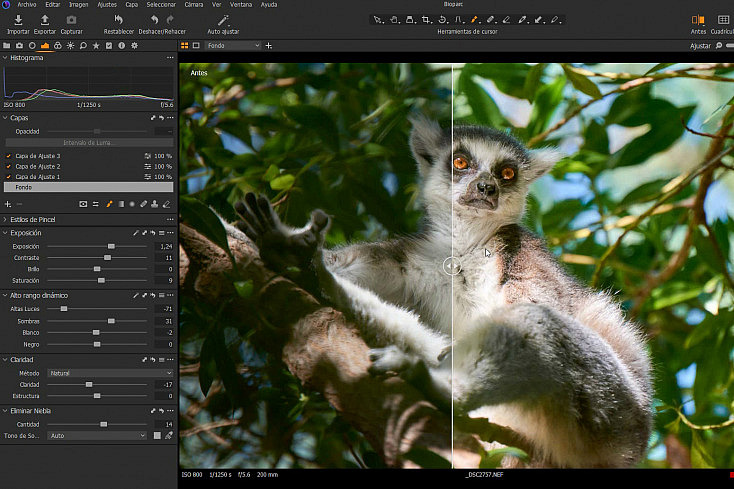Add a new layer with plus icon
The width and height of the screenshot is (734, 489).
pos(7,204)
